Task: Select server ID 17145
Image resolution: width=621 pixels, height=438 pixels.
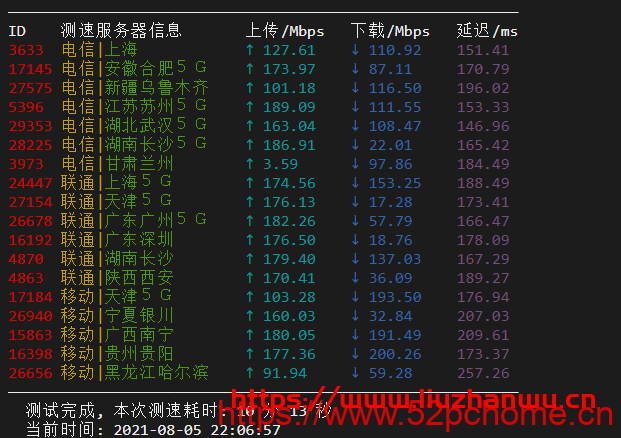Action: 30,69
